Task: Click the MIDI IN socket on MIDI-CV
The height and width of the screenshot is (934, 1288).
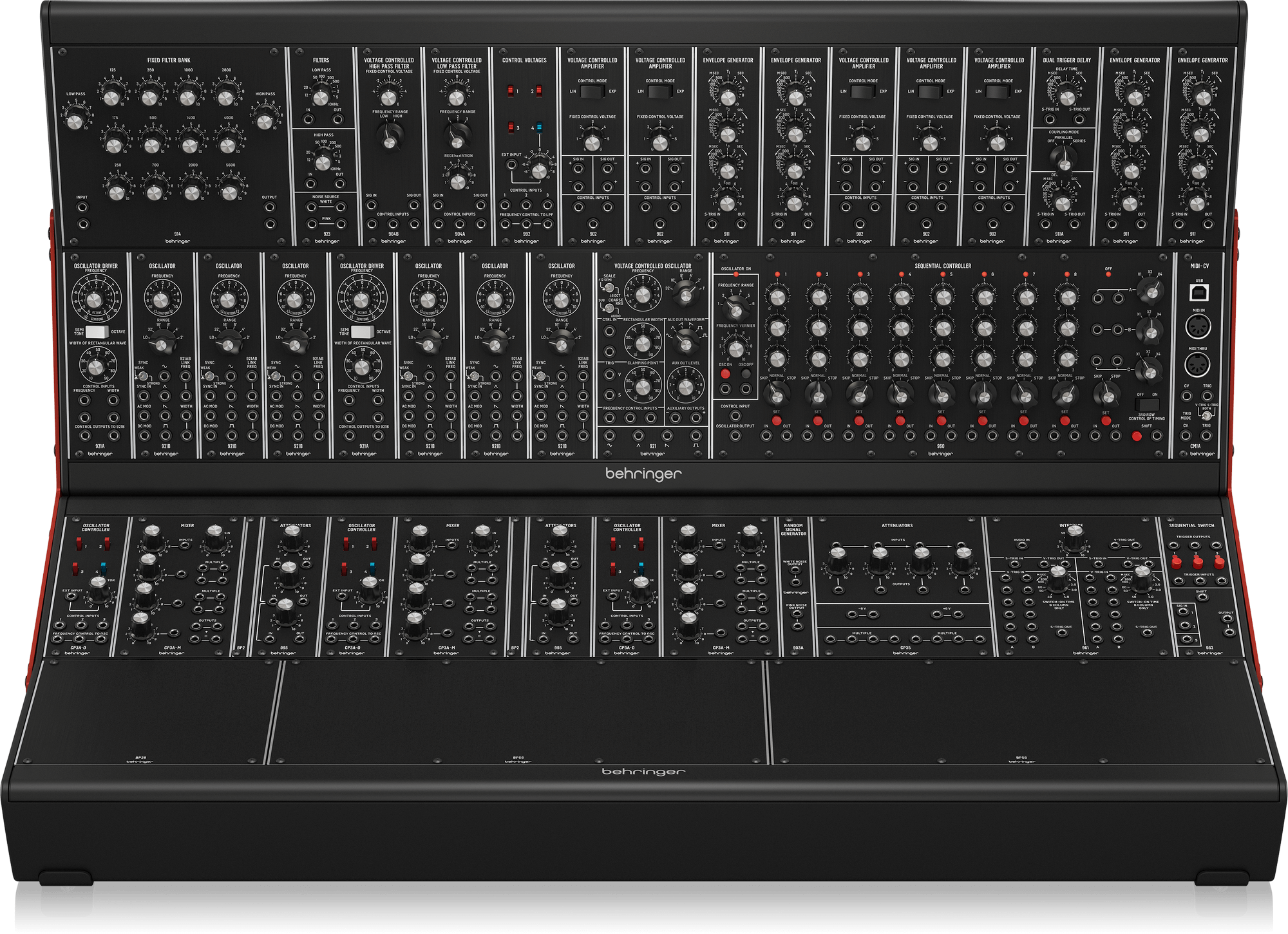Action: pos(1198,328)
